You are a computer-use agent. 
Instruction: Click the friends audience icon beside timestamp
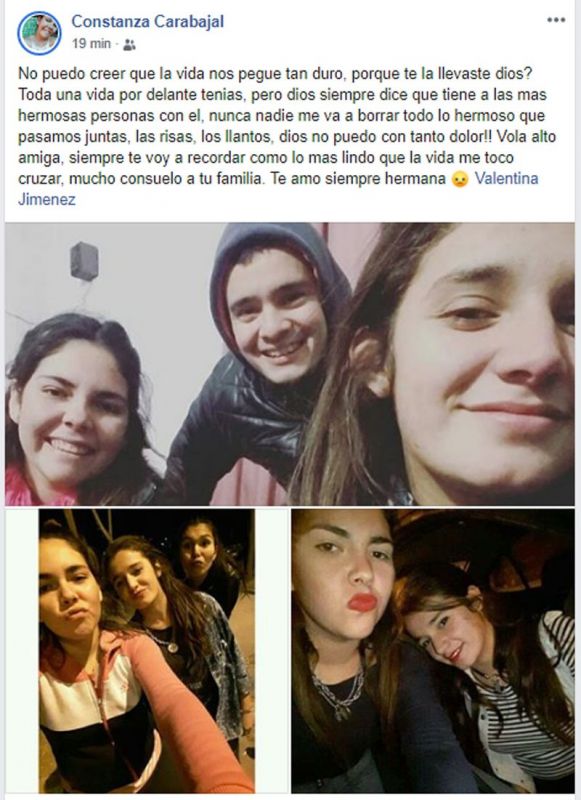129,45
